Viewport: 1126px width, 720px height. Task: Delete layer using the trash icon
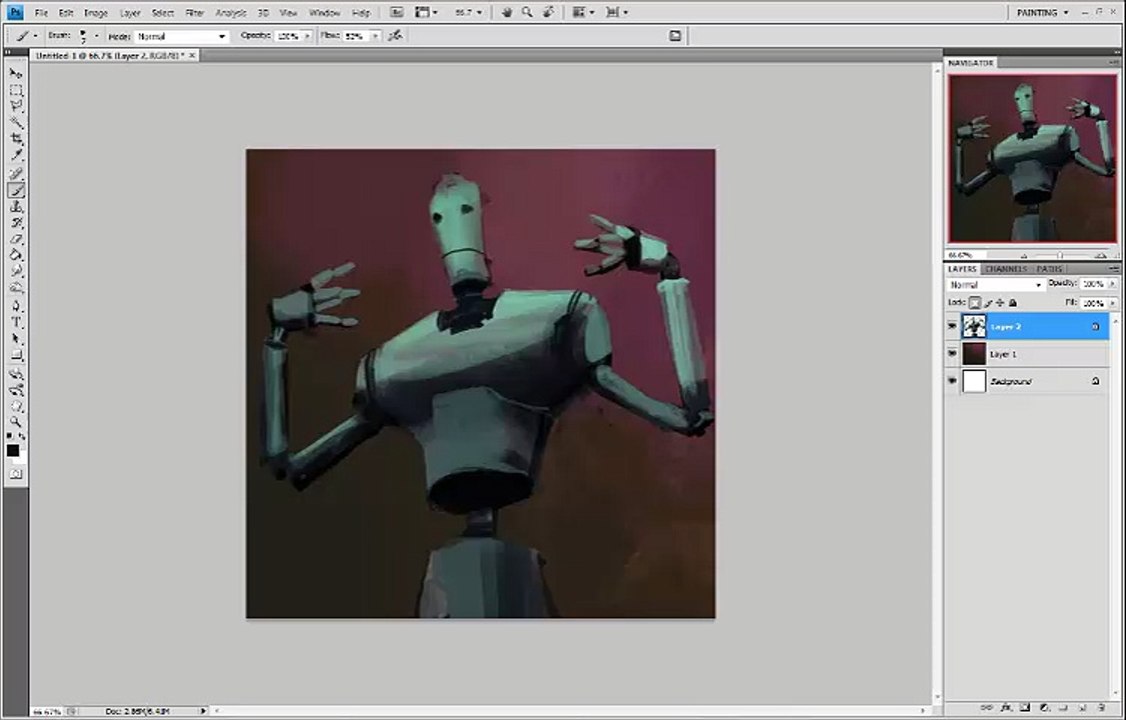[1102, 709]
